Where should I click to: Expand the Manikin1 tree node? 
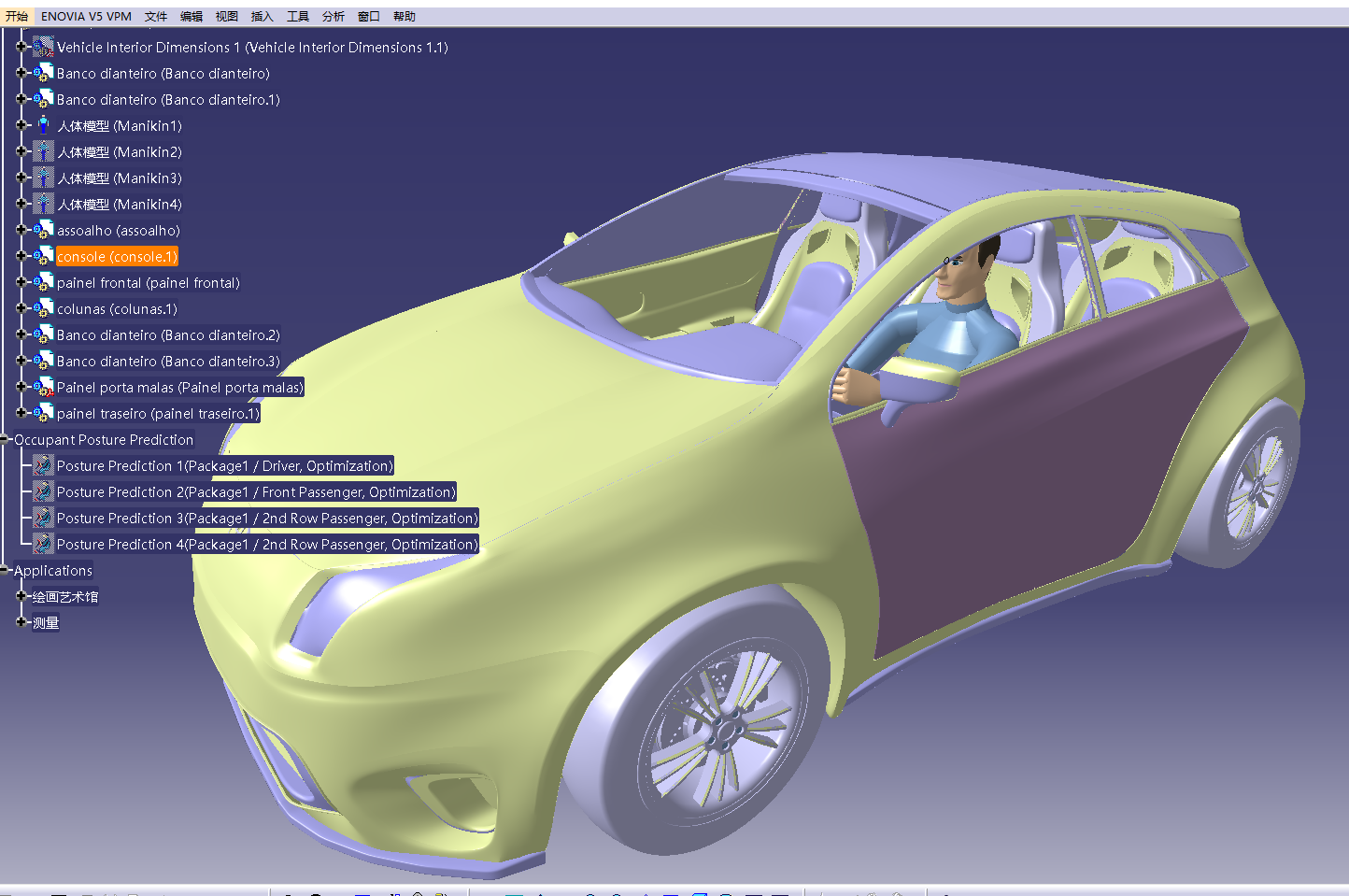click(x=21, y=124)
